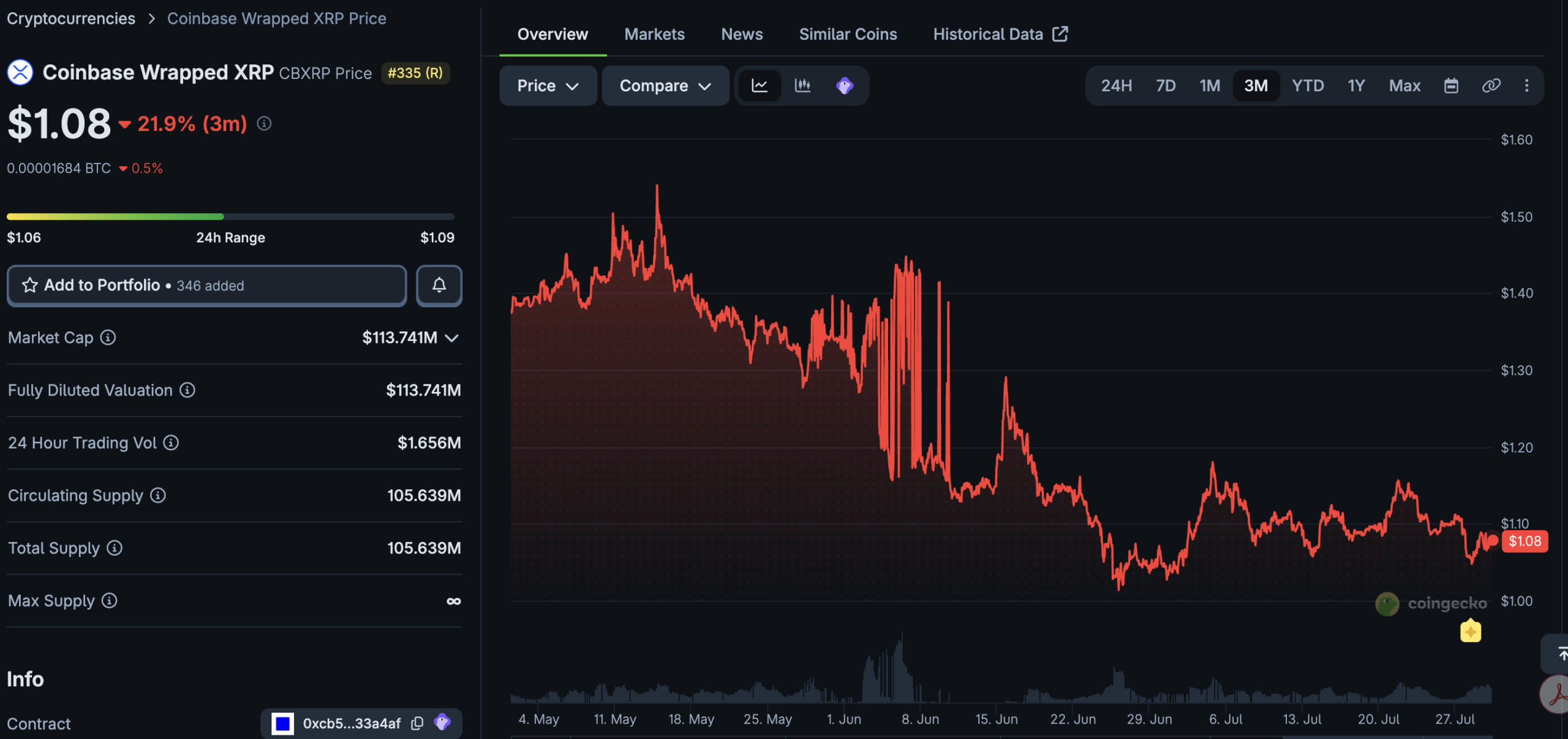Click the Circulating Supply info icon
1568x739 pixels.
pos(158,495)
